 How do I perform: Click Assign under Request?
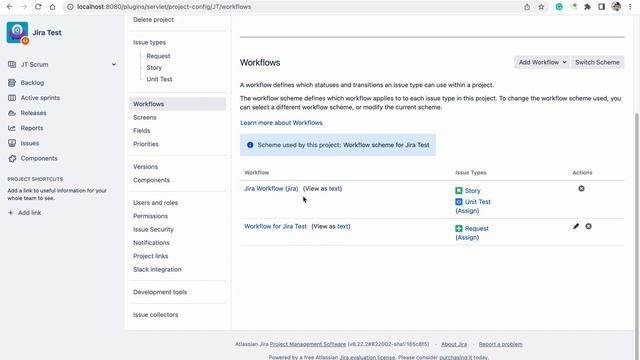(467, 238)
